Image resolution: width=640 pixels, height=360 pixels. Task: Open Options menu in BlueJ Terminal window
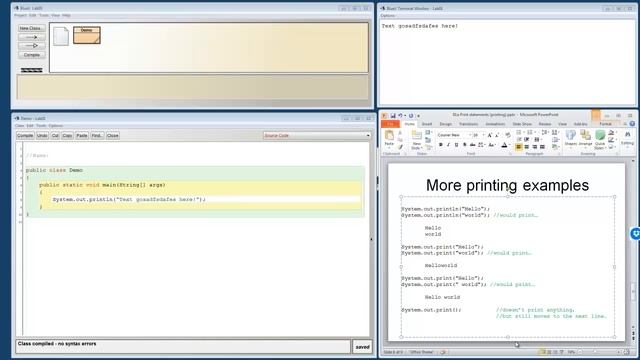point(388,16)
